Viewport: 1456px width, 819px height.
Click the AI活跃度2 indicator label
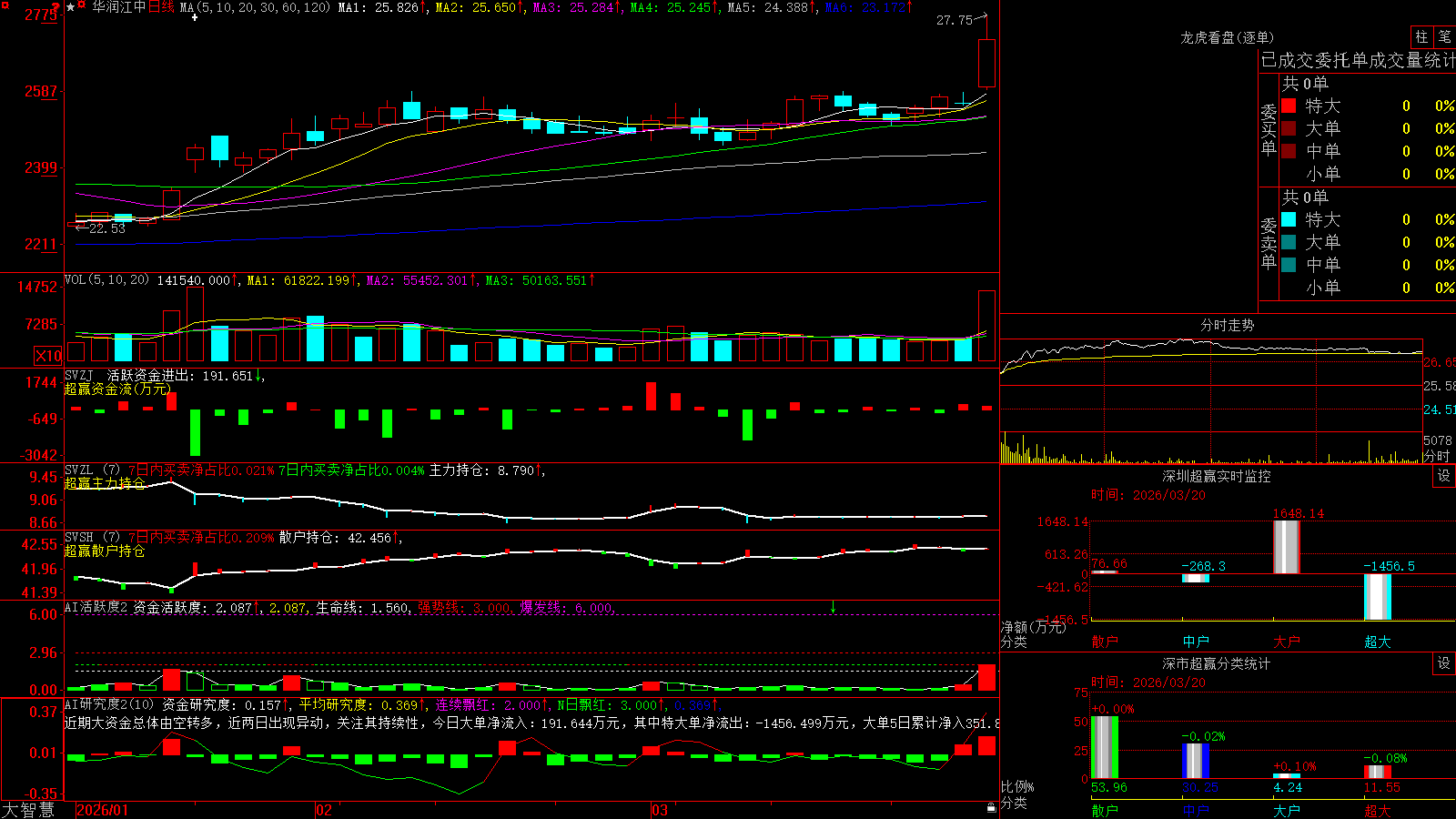(x=96, y=607)
